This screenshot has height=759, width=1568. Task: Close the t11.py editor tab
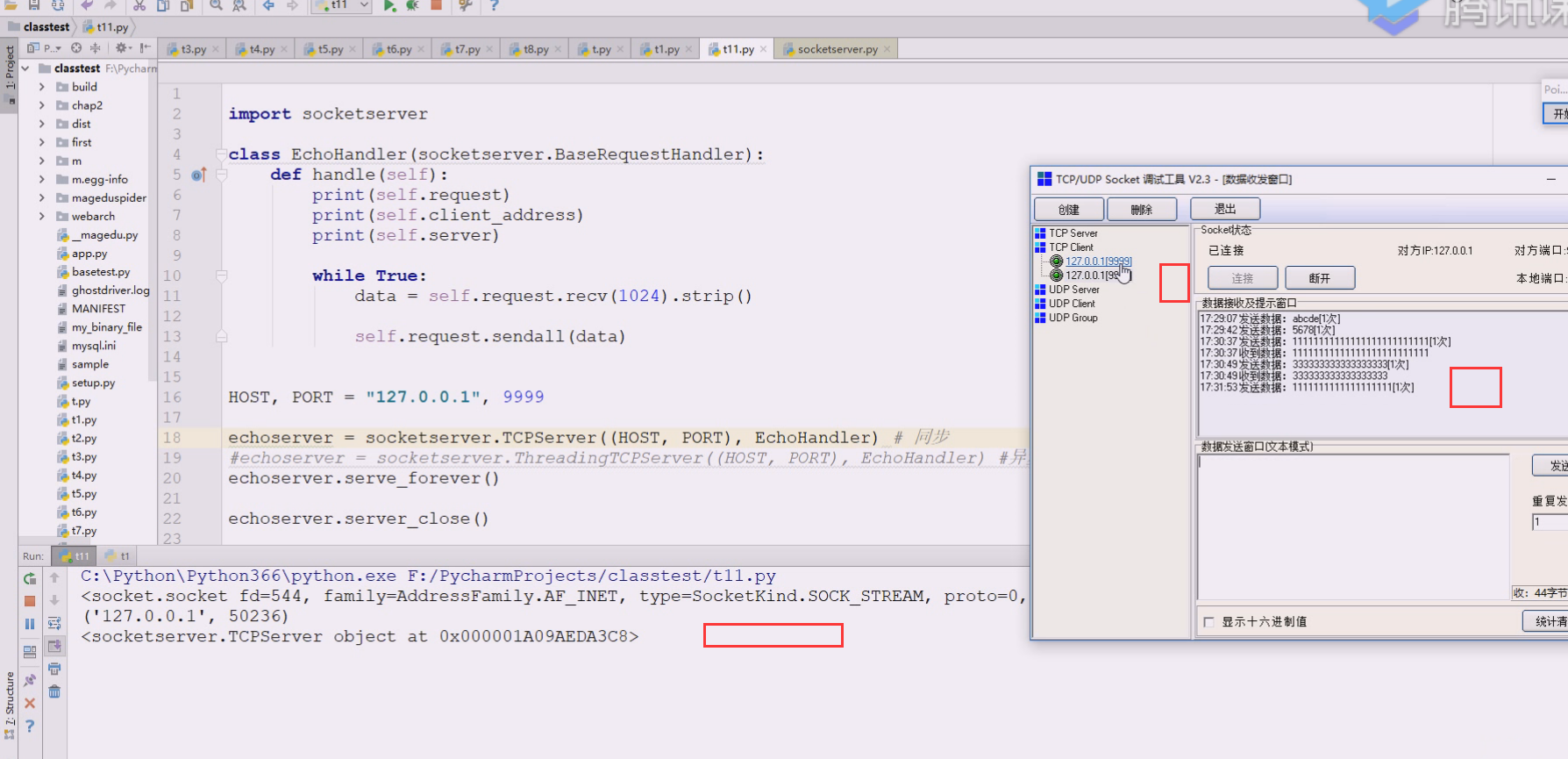(x=764, y=49)
